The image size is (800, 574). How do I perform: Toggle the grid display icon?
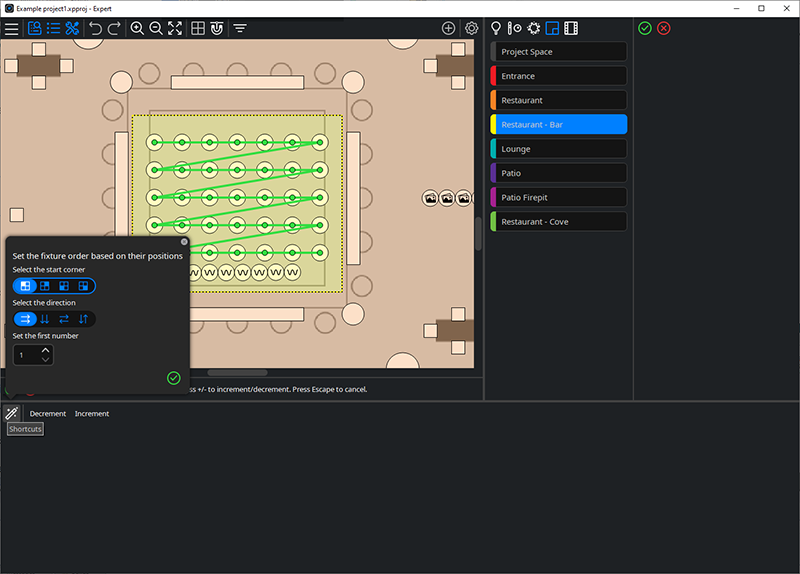(198, 29)
